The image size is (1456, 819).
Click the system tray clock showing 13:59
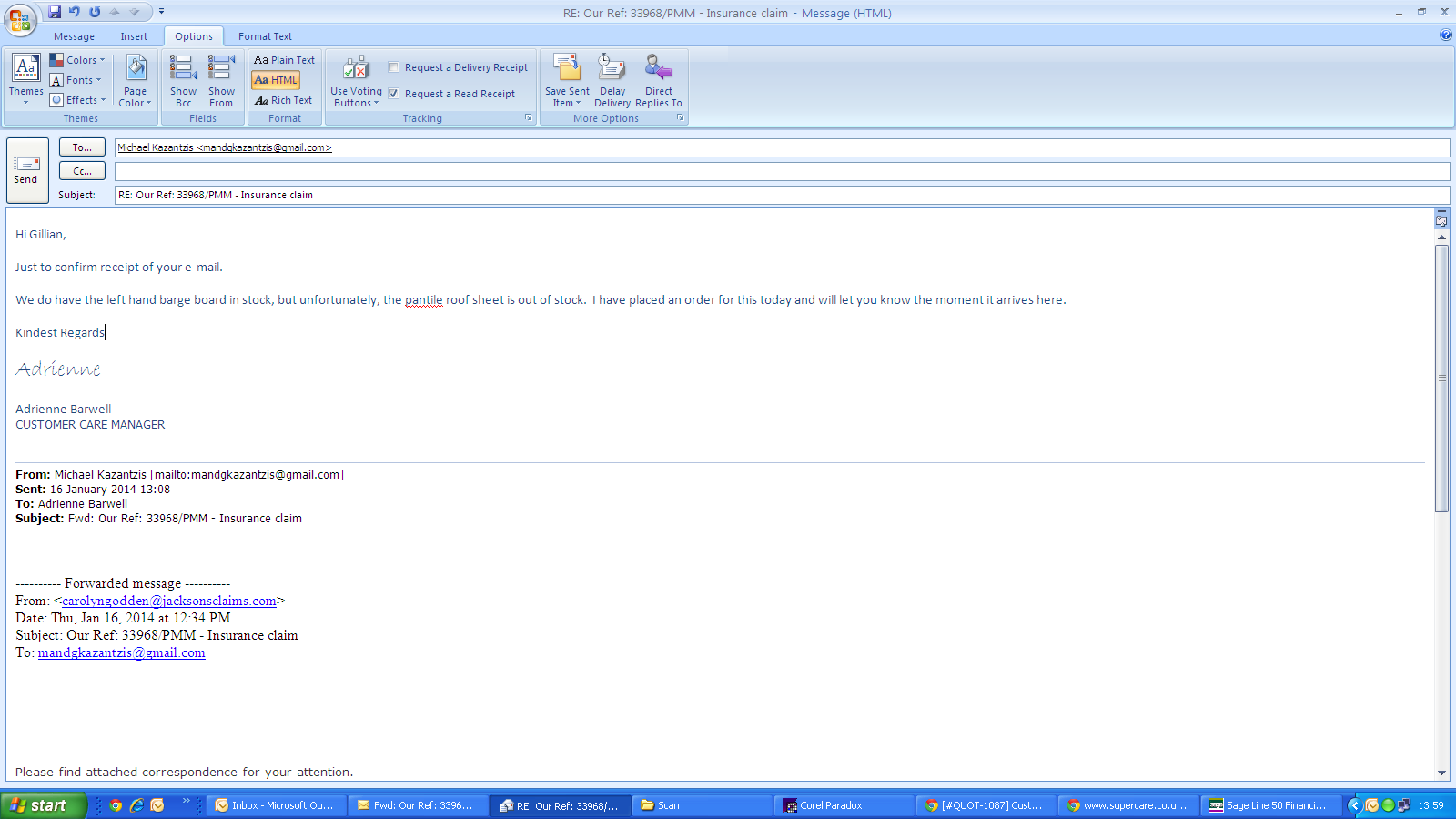point(1431,805)
